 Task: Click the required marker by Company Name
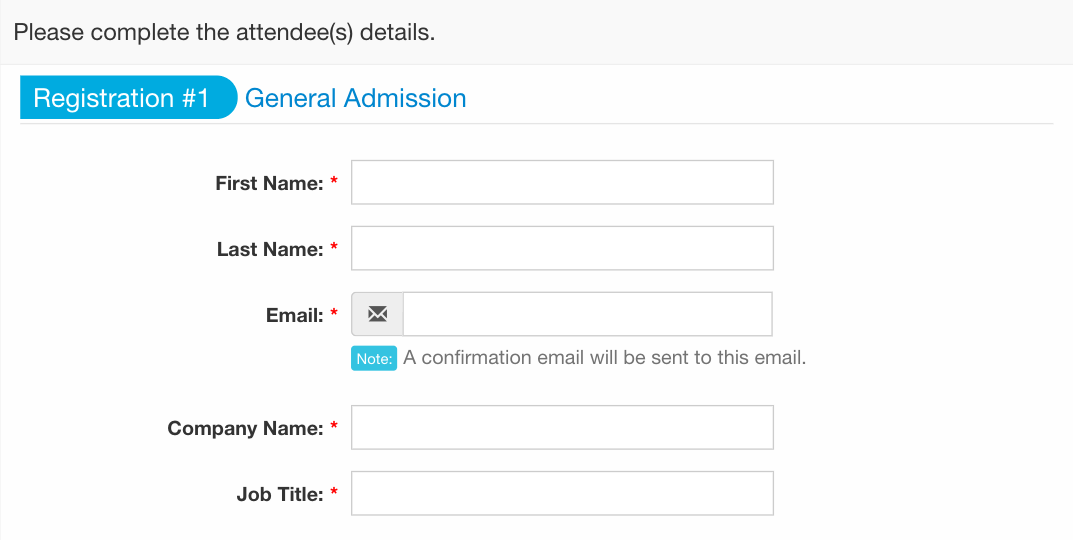click(x=334, y=426)
